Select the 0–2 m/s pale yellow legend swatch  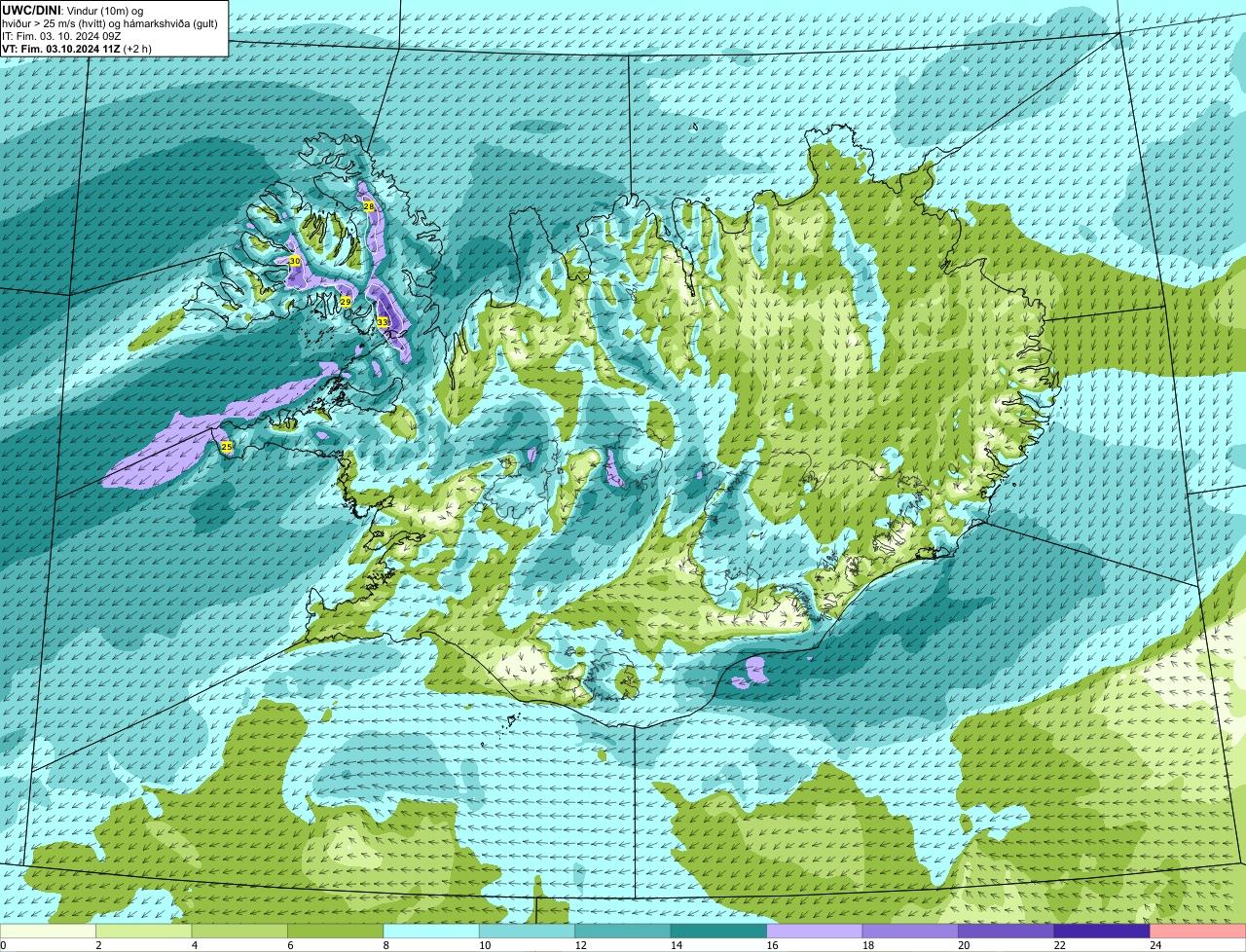coord(48,932)
